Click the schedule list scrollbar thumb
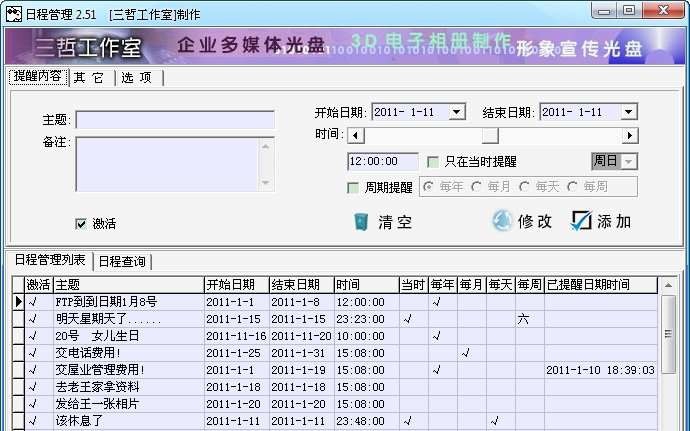The width and height of the screenshot is (690, 431). [x=668, y=334]
